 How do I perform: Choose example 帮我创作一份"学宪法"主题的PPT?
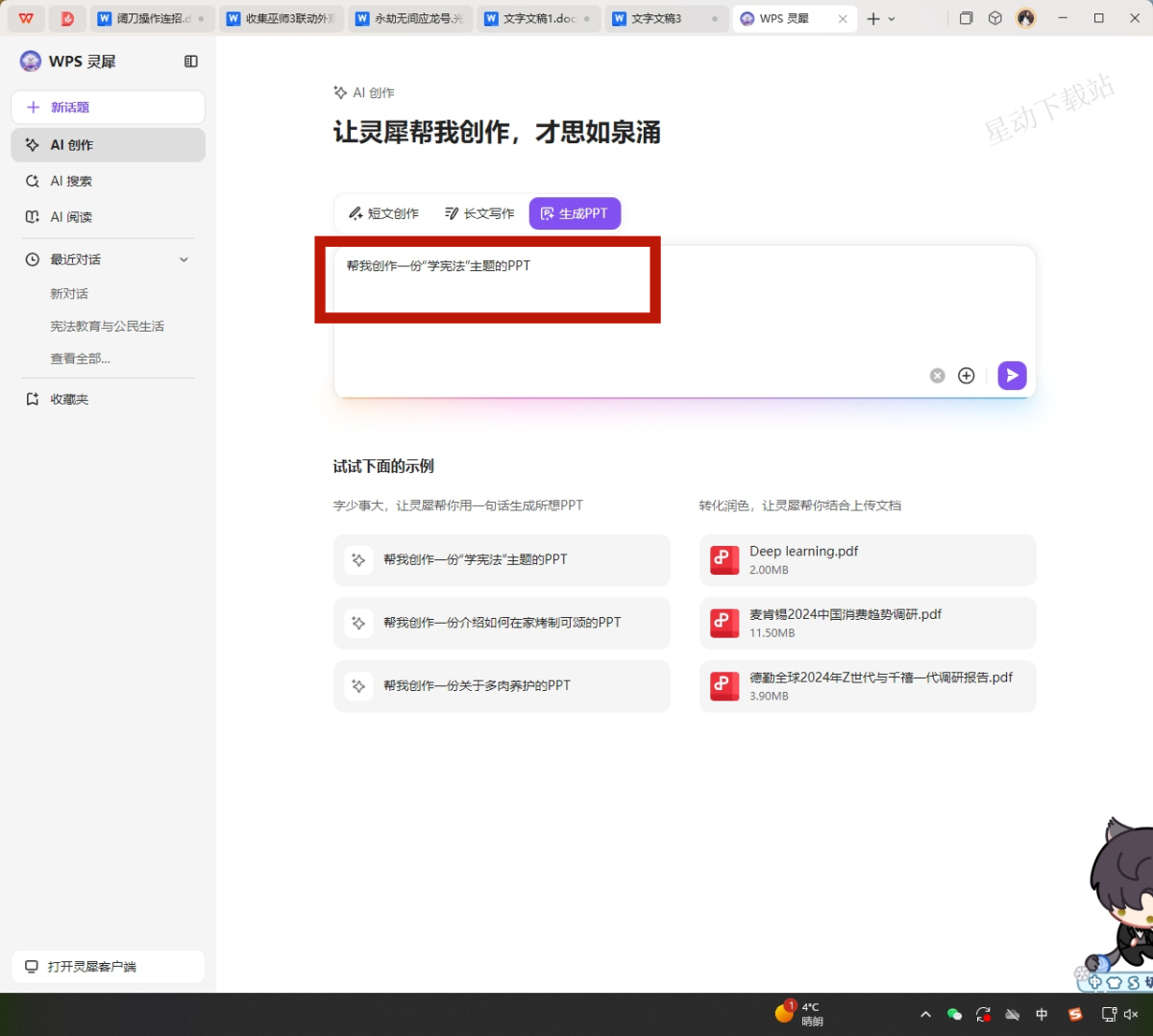coord(502,560)
